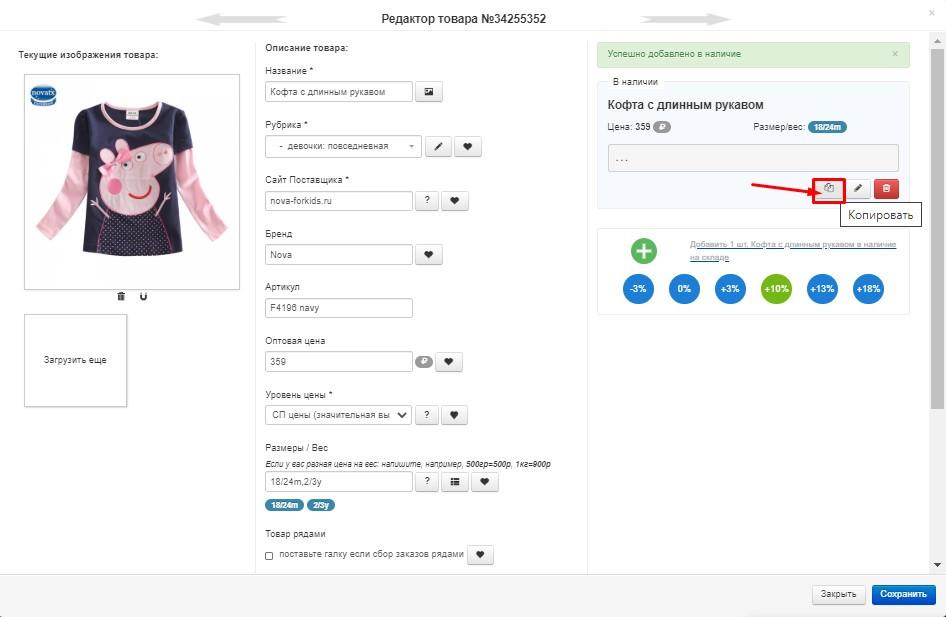Screen dimensions: 946x617
Task: Click pencil icon beside Рубрика dropdown
Action: coord(439,147)
